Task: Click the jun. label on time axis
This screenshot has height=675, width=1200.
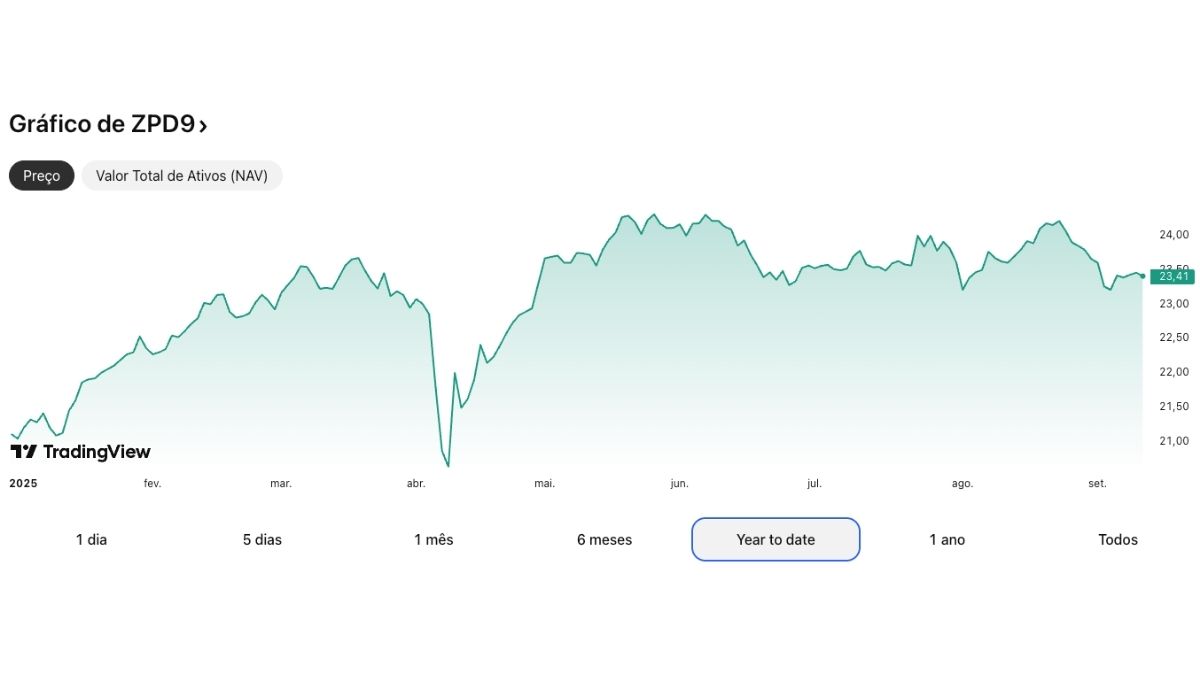Action: point(679,484)
